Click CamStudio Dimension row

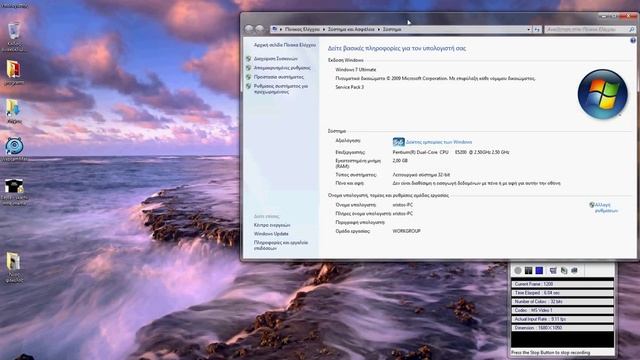(562, 328)
